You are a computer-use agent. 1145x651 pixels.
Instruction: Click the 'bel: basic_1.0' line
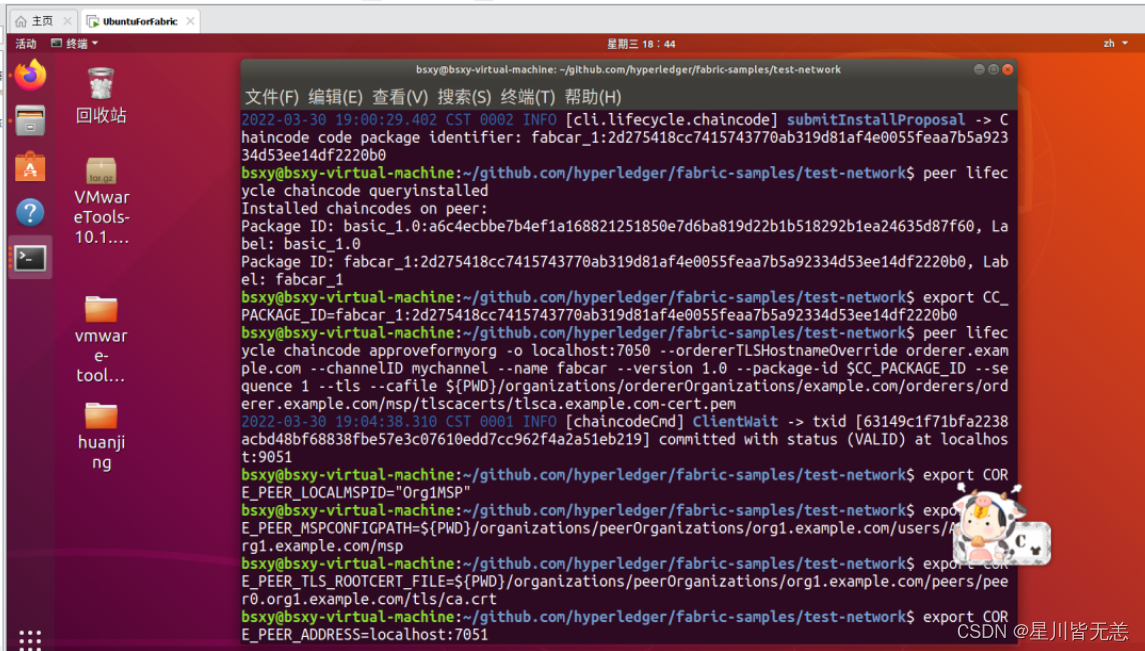point(301,244)
